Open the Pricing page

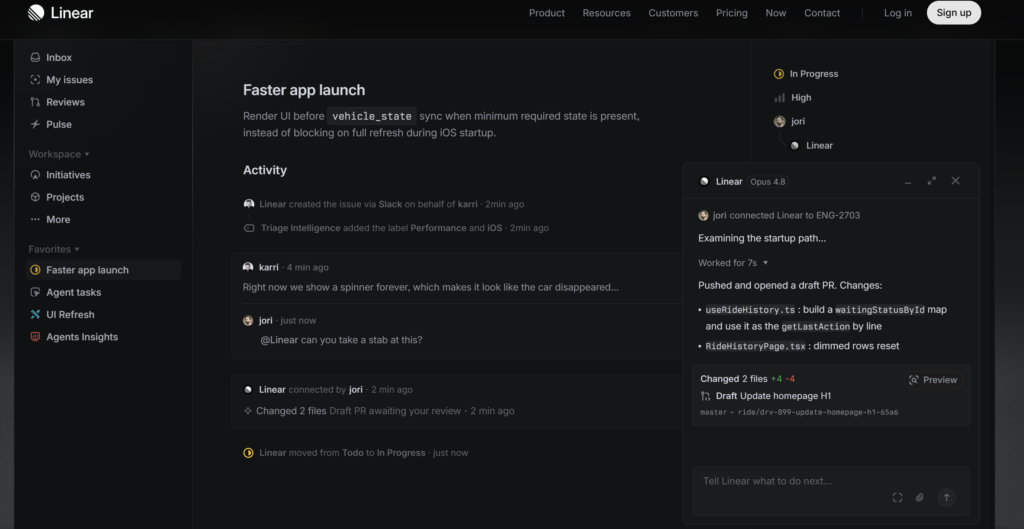coord(731,13)
